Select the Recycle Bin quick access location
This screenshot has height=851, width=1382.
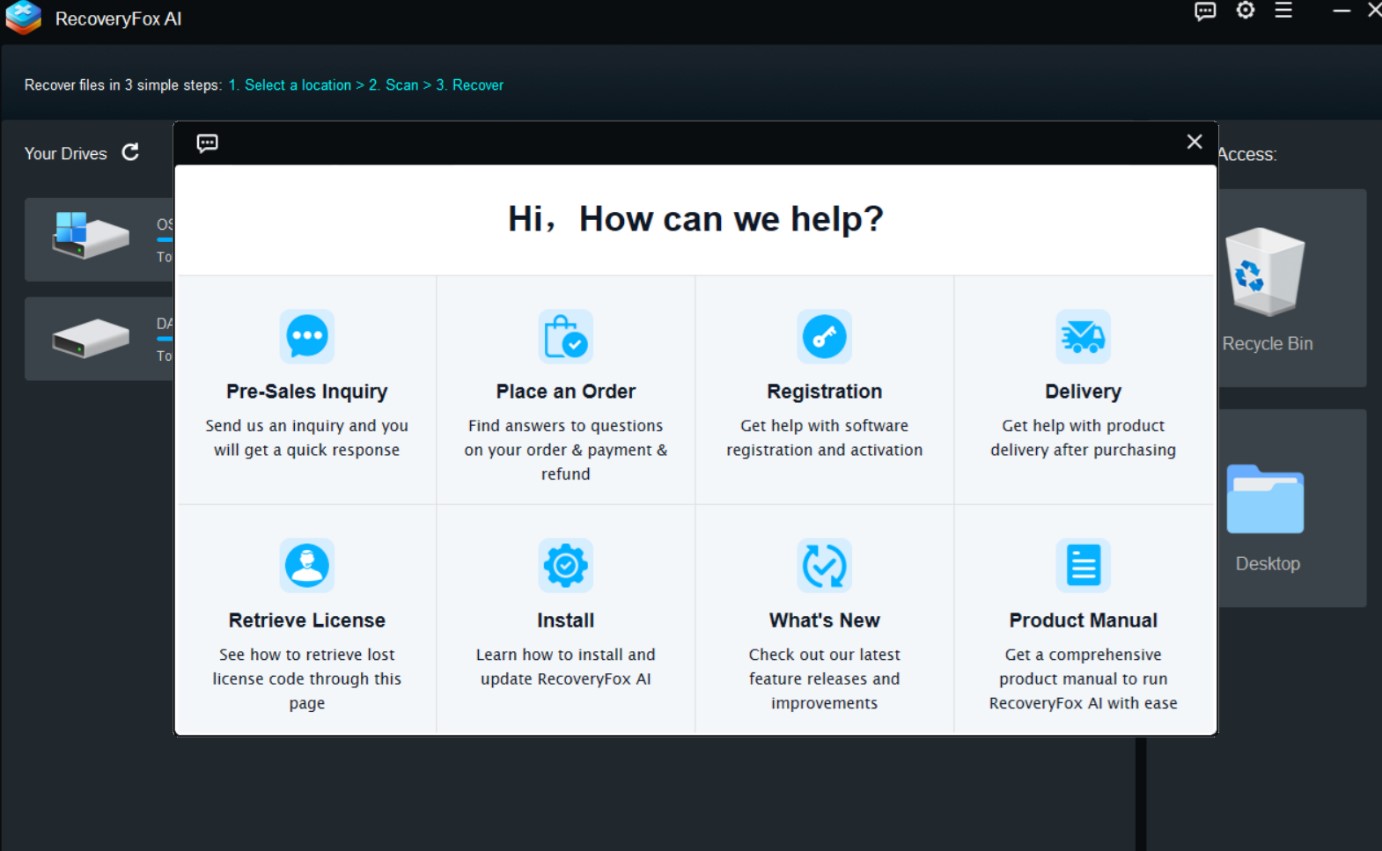coord(1266,288)
